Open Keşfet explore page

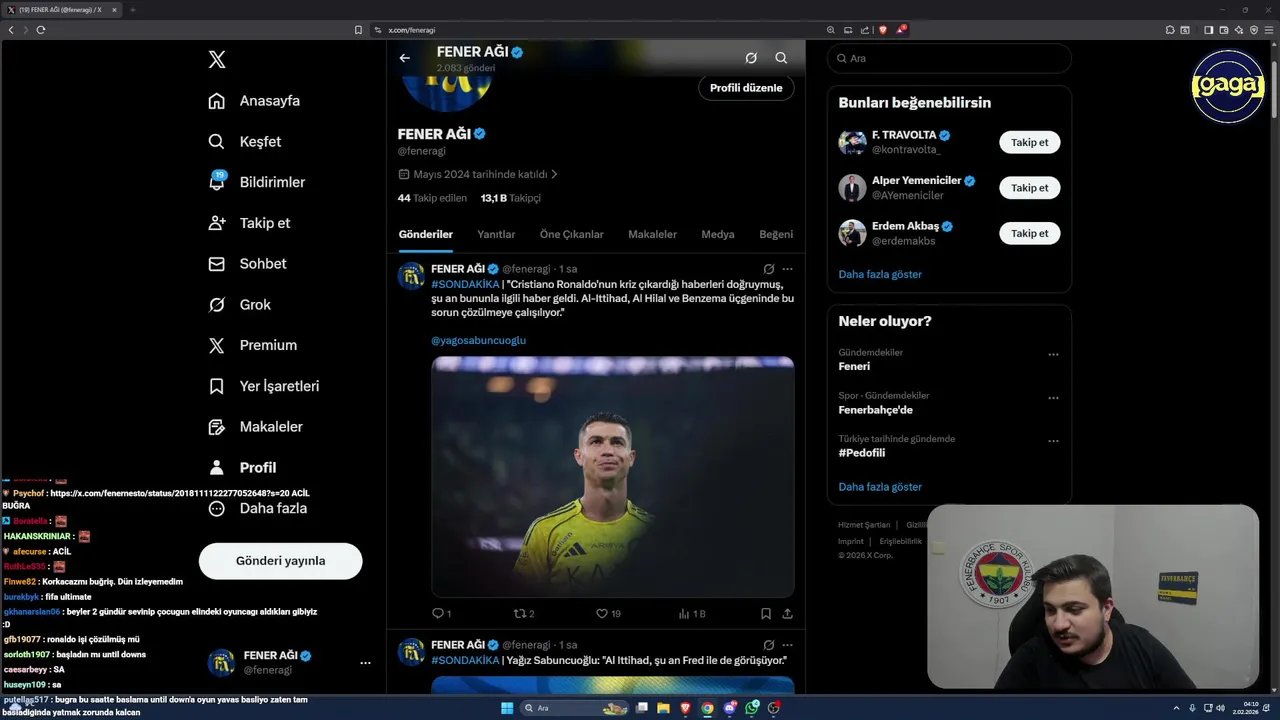coord(244,142)
